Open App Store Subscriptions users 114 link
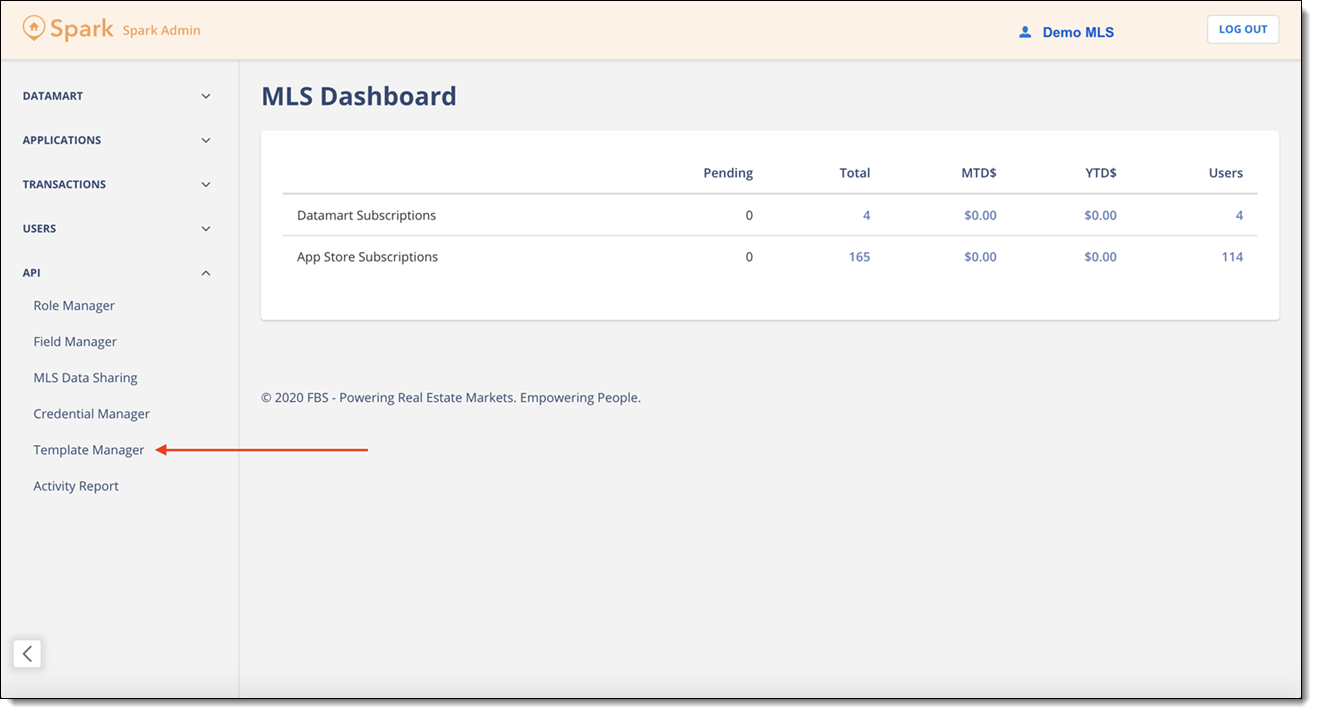The height and width of the screenshot is (714, 1317). (1232, 257)
